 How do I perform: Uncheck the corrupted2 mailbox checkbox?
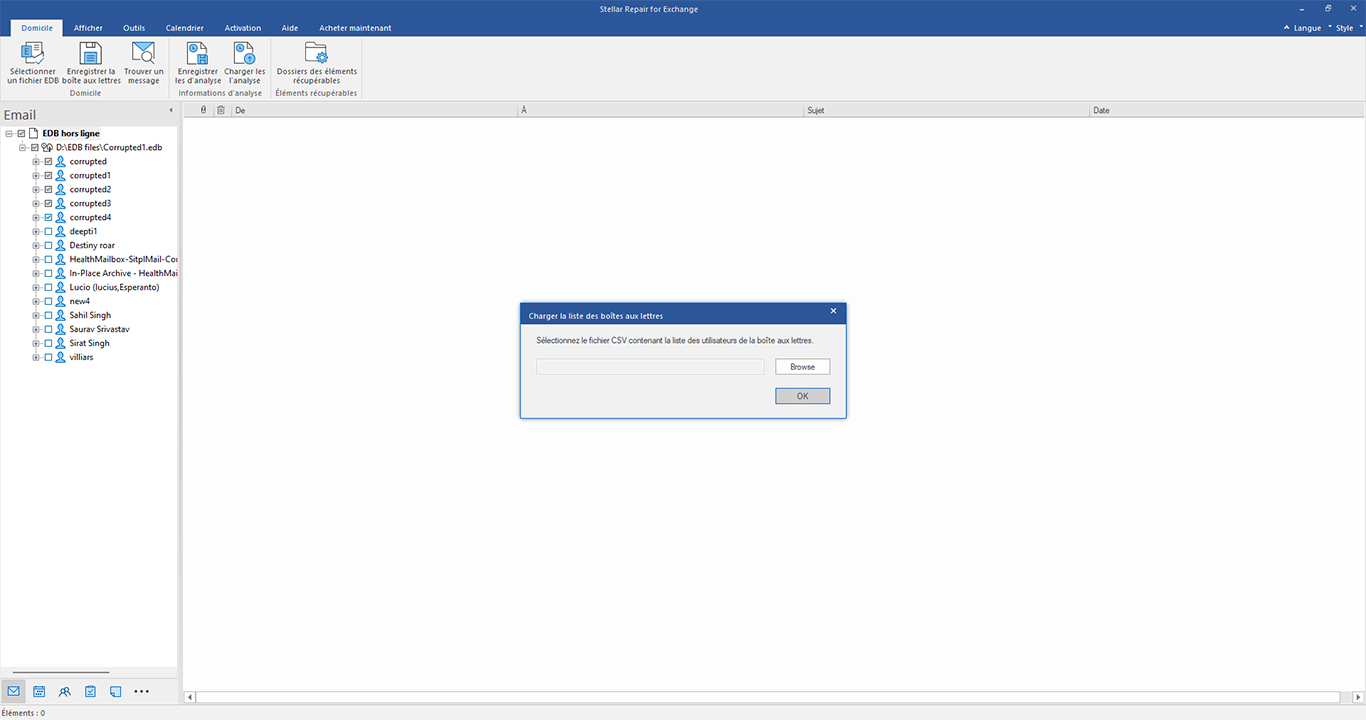(x=48, y=189)
